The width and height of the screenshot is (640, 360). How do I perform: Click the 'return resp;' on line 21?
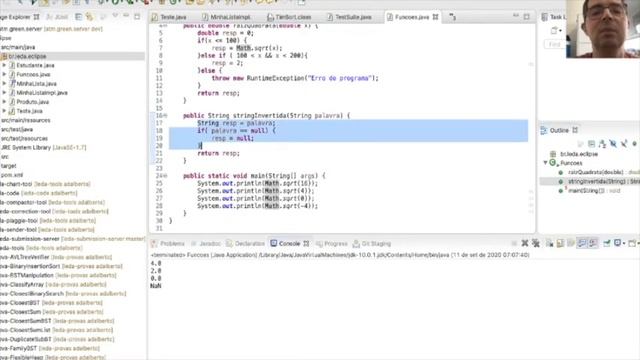click(x=218, y=153)
